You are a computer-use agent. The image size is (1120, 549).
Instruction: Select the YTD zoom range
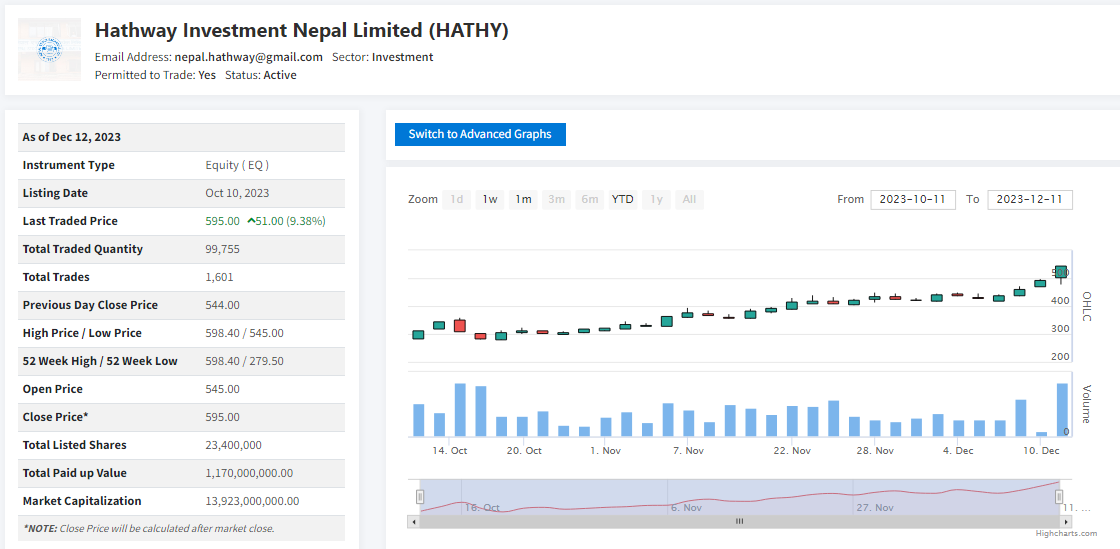click(622, 199)
